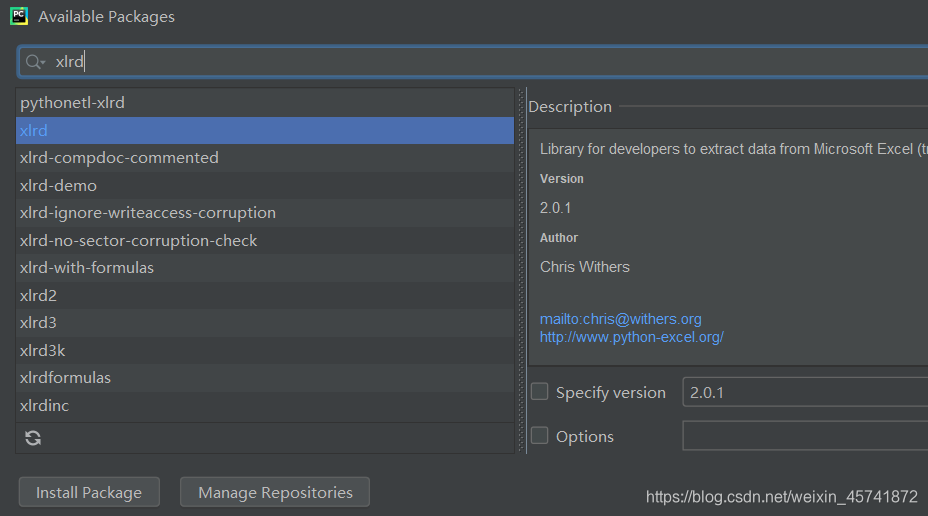The width and height of the screenshot is (928, 516).
Task: Enable the Options checkbox
Action: (x=539, y=436)
